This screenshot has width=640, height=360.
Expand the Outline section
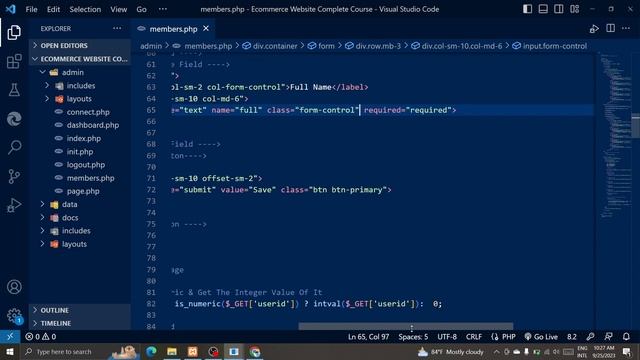tap(80, 310)
